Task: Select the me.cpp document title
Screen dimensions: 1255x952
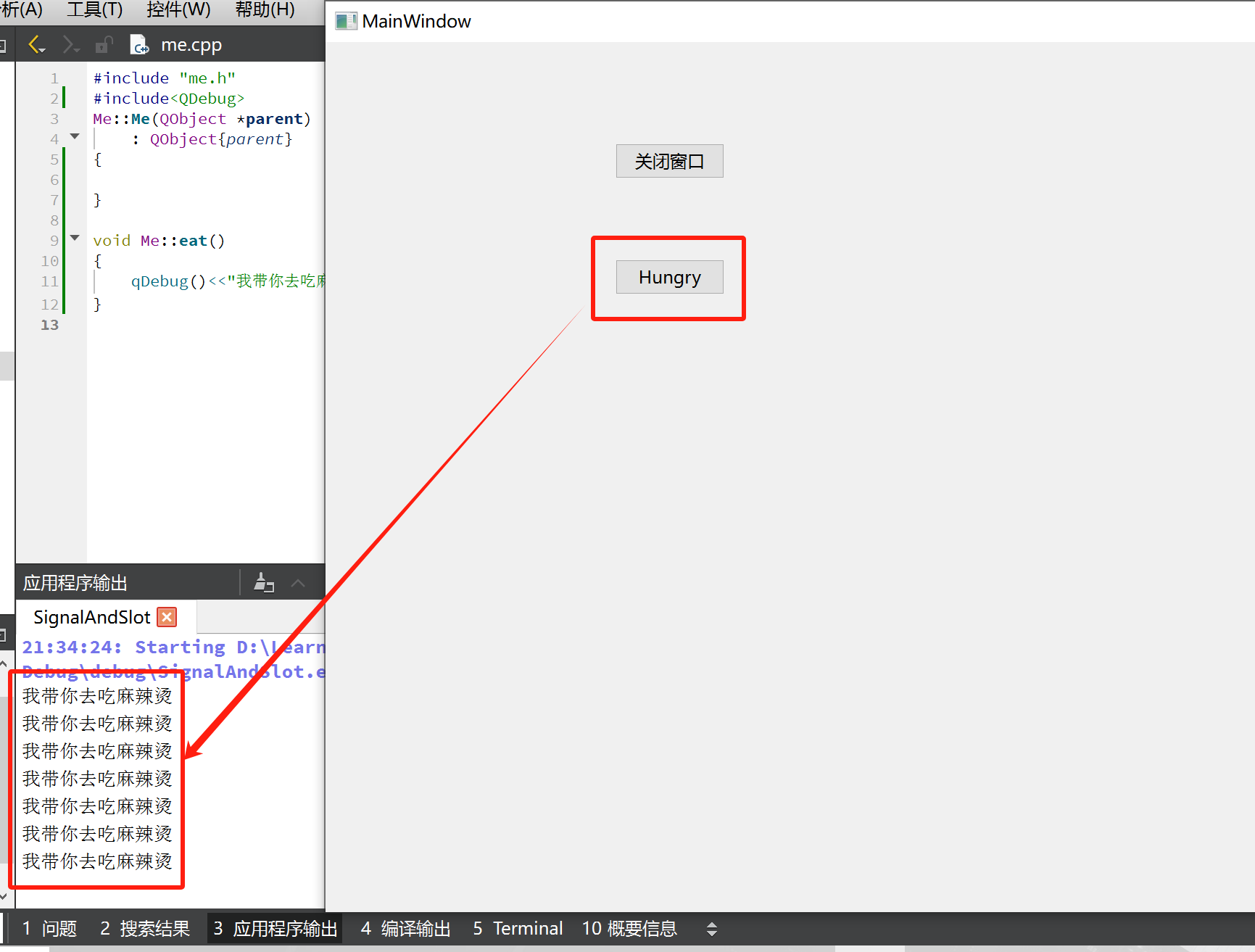Action: point(191,45)
